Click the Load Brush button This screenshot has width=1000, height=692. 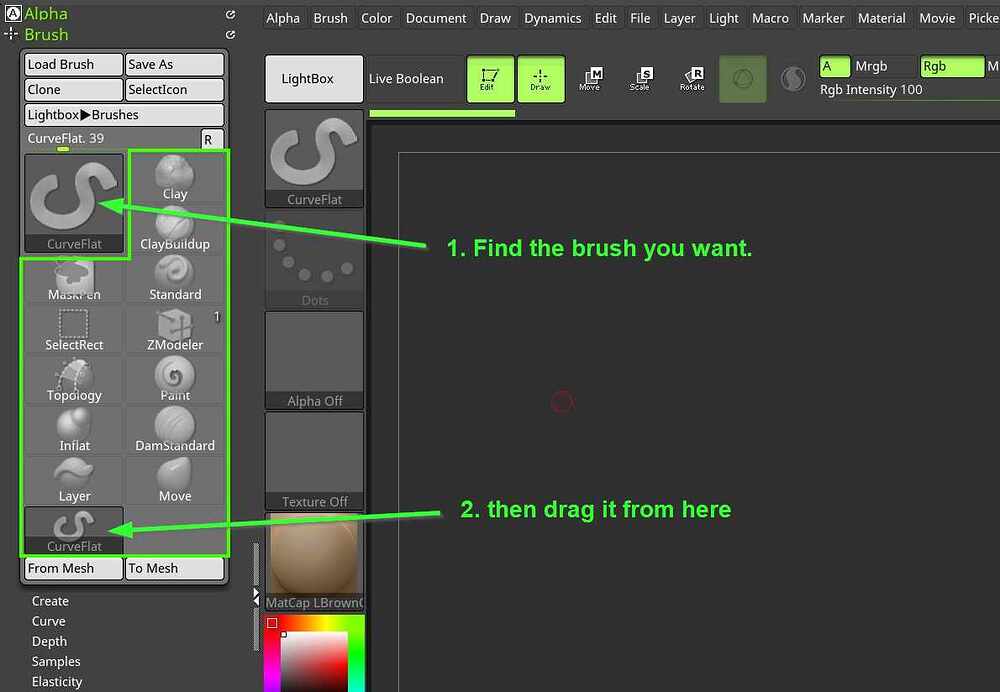point(73,64)
